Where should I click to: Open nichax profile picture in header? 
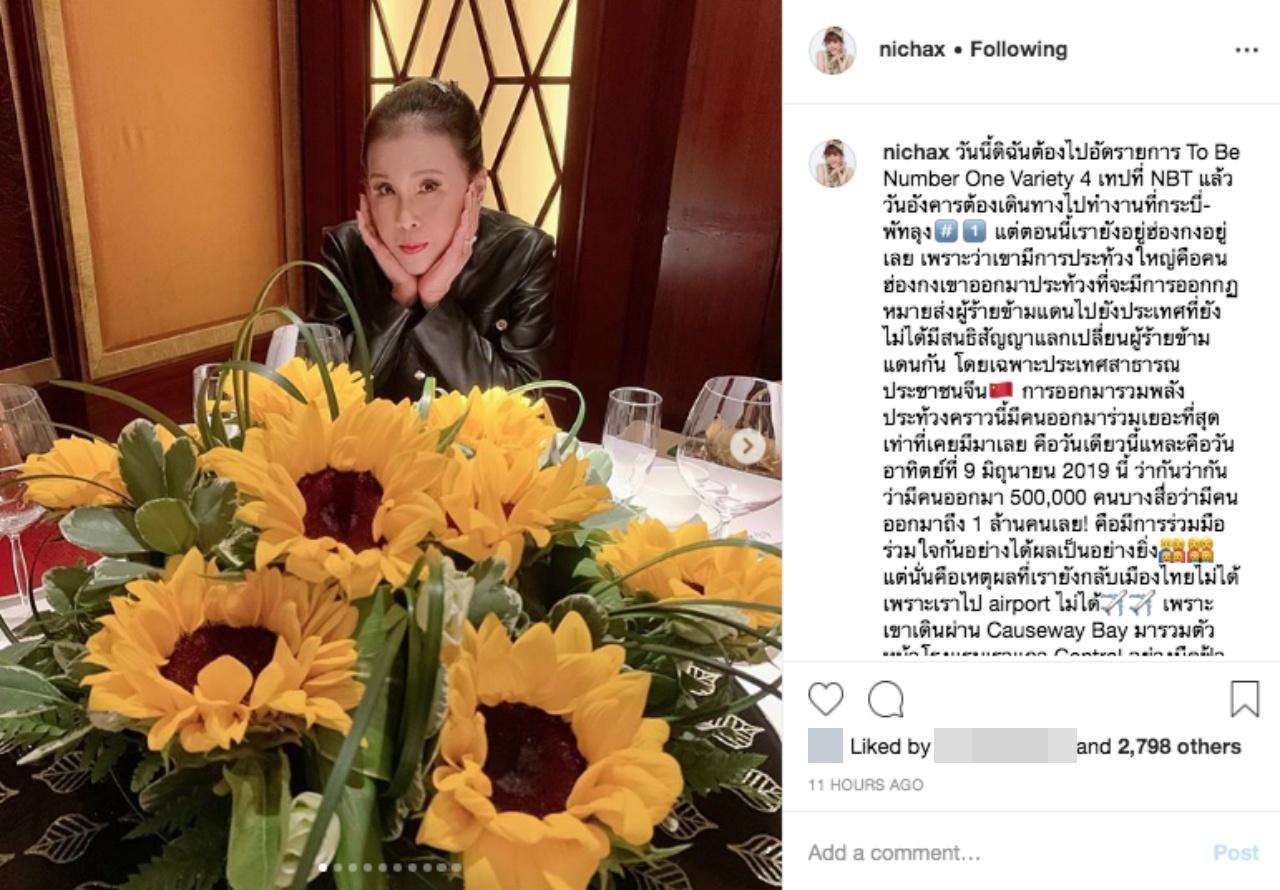832,50
